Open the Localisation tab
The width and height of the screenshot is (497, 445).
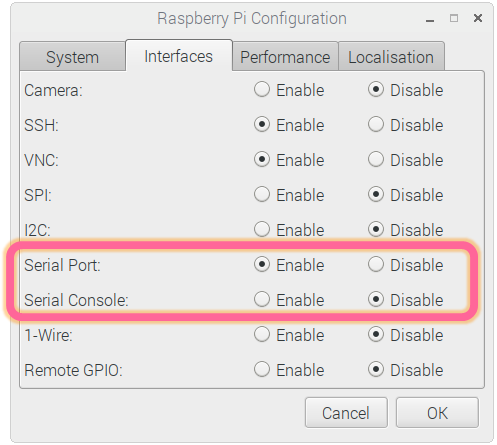click(x=391, y=57)
